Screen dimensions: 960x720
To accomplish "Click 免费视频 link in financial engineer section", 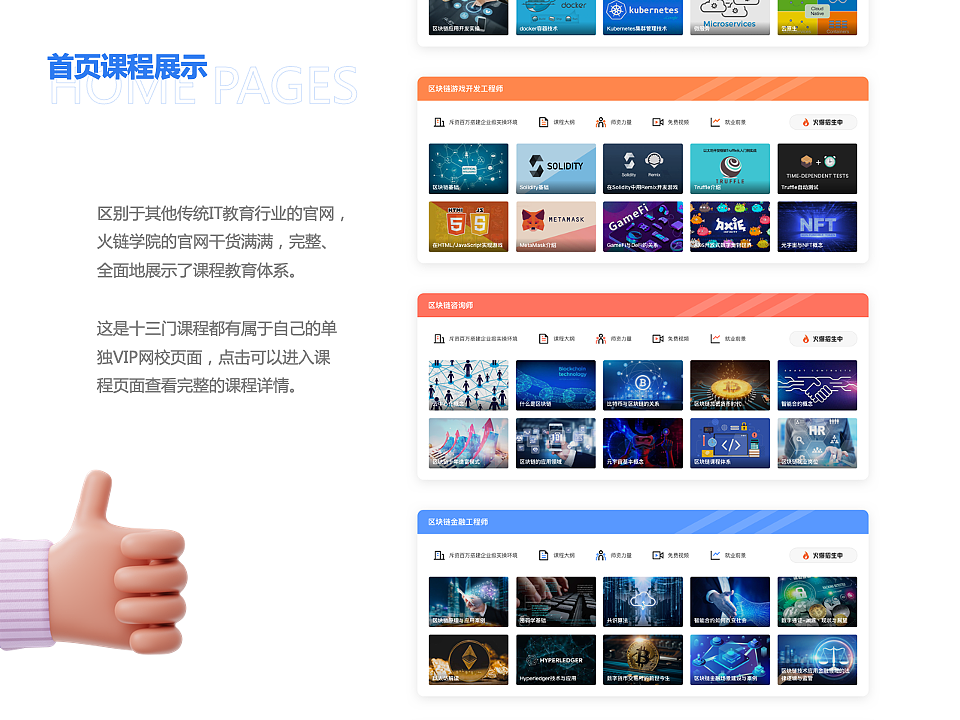I will point(678,555).
